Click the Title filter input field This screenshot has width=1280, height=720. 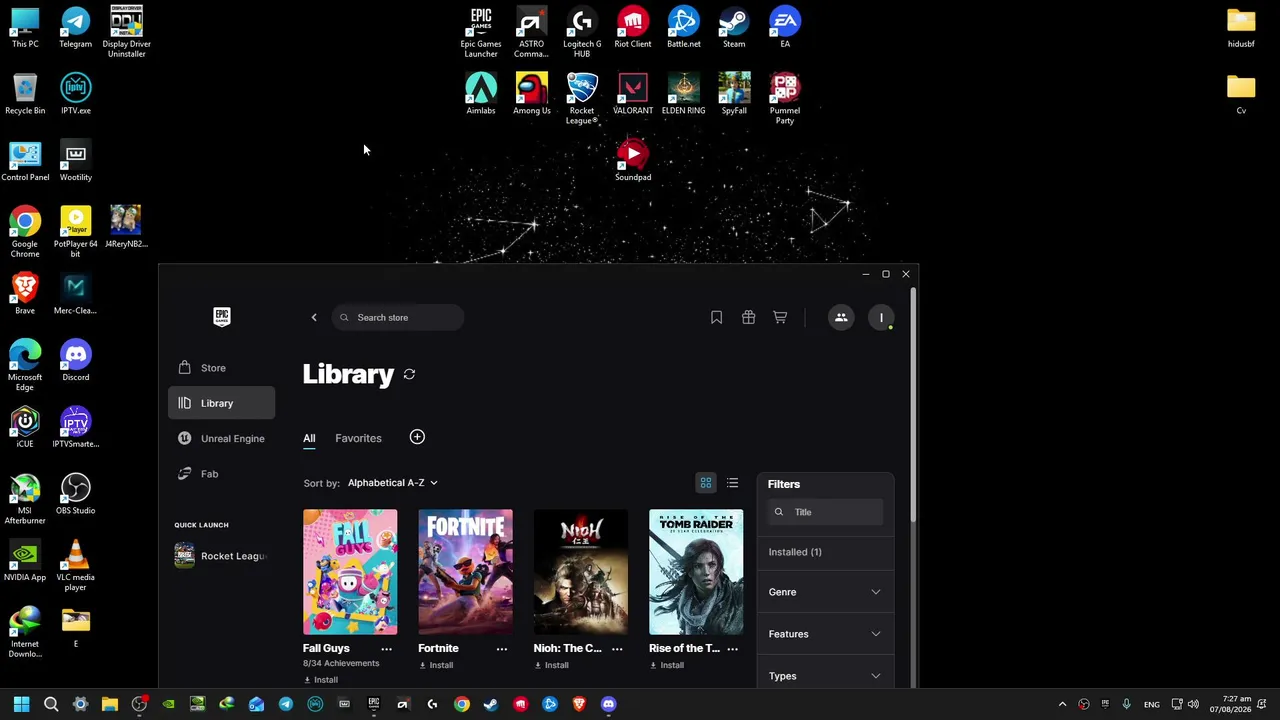pyautogui.click(x=826, y=512)
